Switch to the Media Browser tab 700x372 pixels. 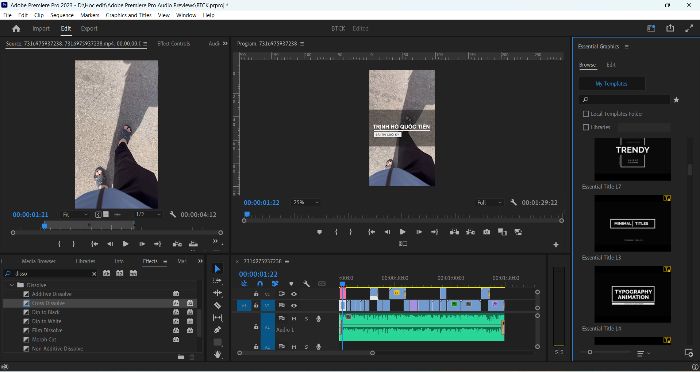(x=38, y=261)
